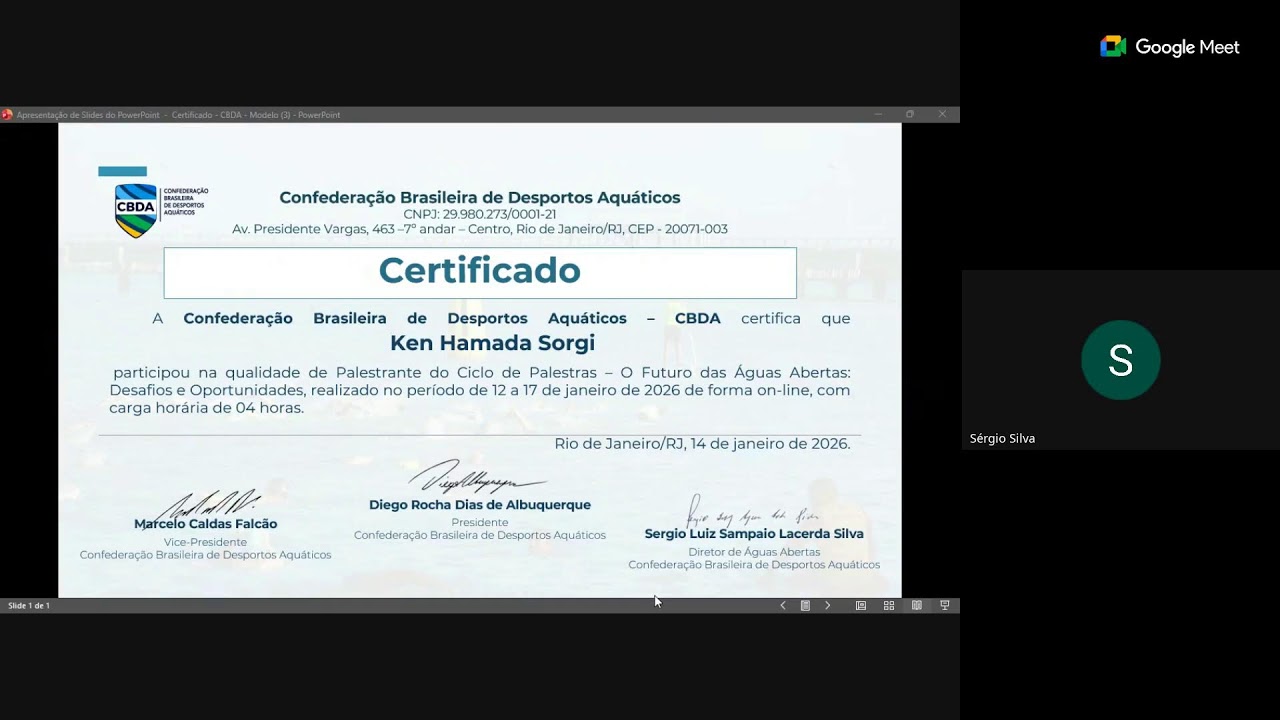Screen dimensions: 1280x720
Task: Restore down the PowerPoint slideshow window
Action: coord(909,114)
